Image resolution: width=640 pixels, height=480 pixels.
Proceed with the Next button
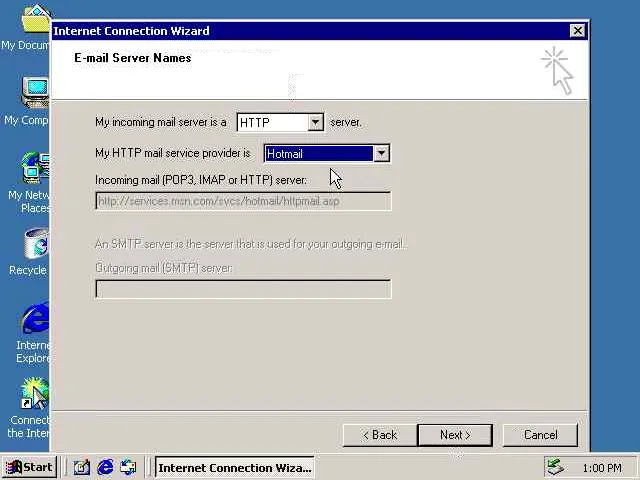click(455, 435)
